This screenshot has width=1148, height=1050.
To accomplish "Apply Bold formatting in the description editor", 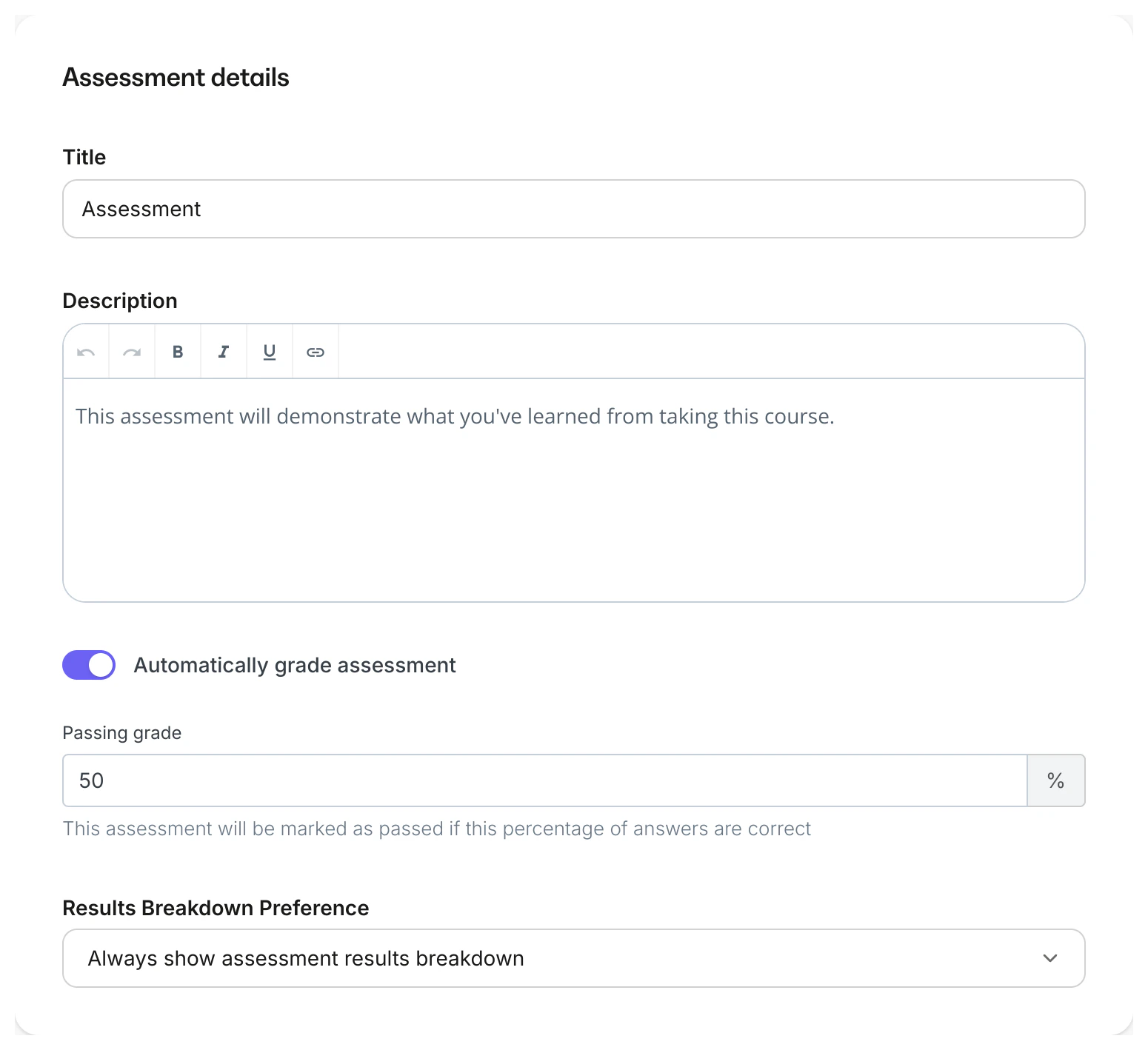I will (x=177, y=352).
